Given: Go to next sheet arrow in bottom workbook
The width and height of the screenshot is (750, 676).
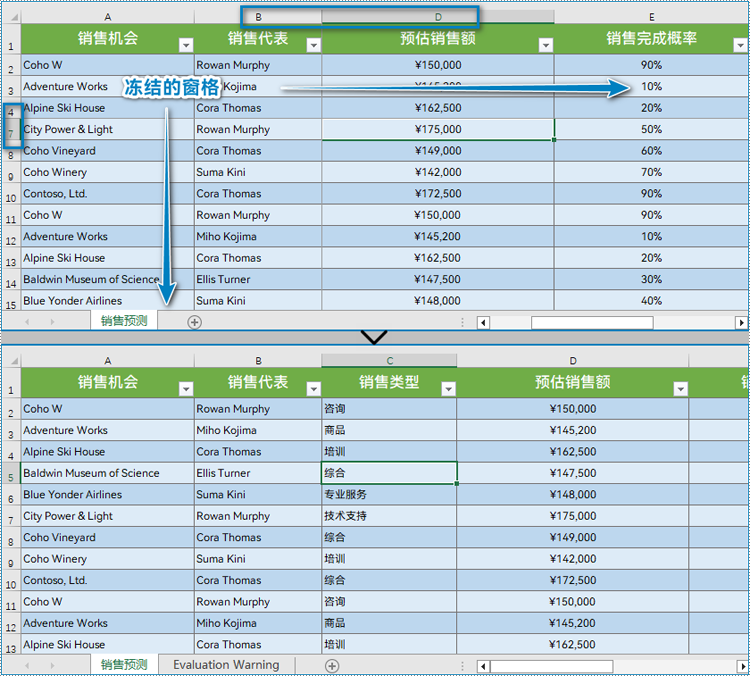Looking at the screenshot, I should (52, 665).
